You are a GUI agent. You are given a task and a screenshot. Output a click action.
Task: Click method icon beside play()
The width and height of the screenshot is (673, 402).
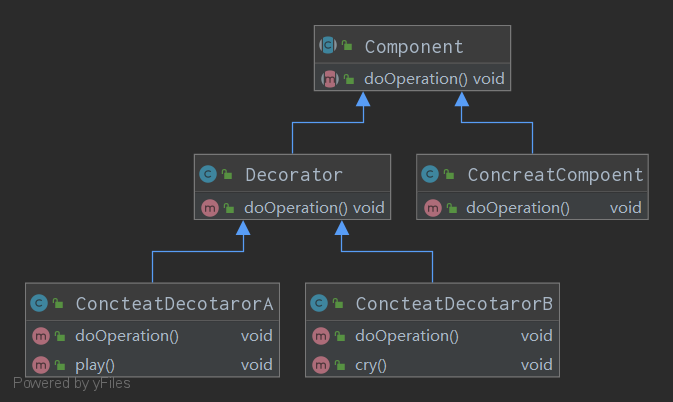(40, 364)
